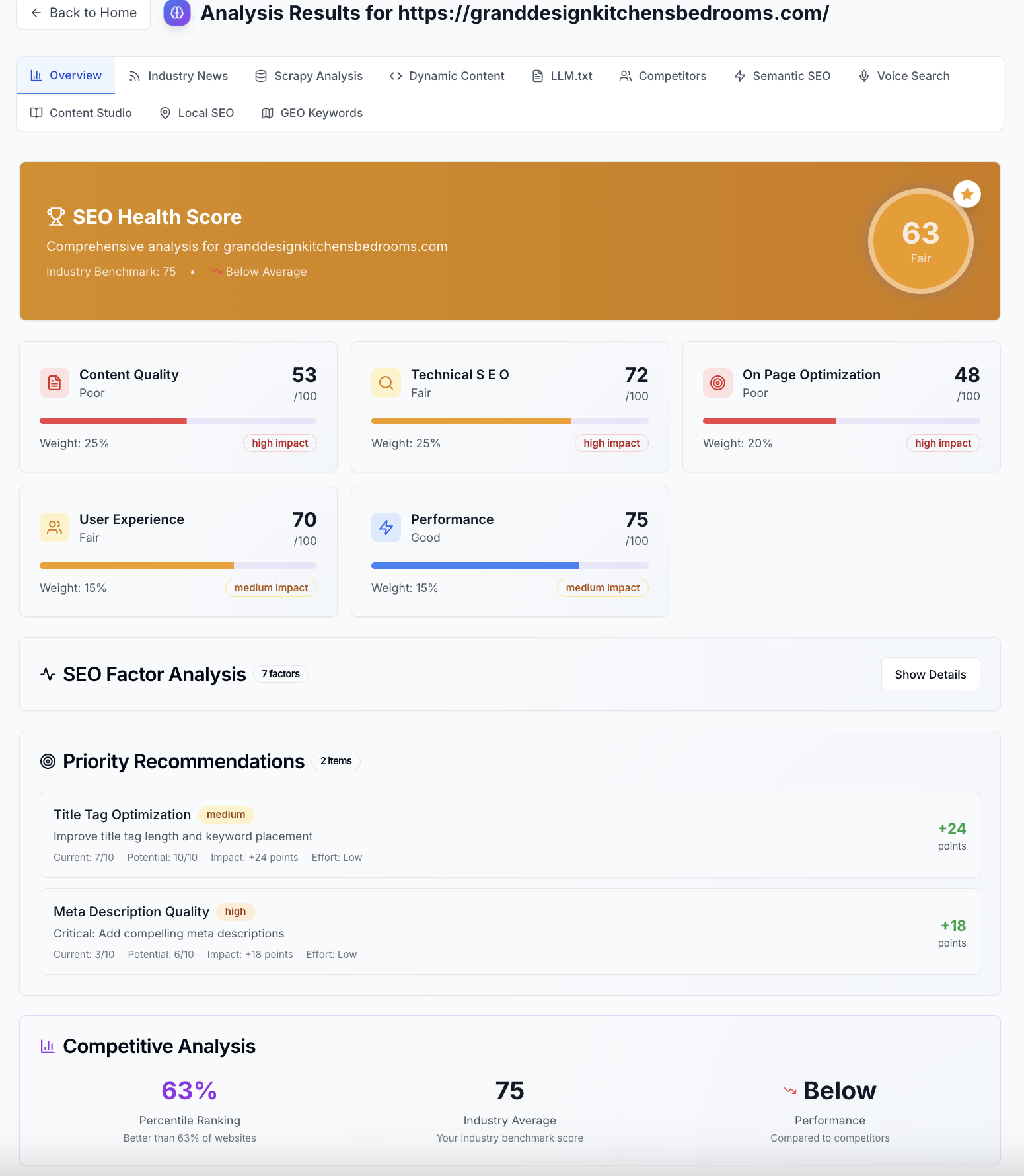Switch to the LLM.txt tab
Screen dimensions: 1024x1176
562,76
